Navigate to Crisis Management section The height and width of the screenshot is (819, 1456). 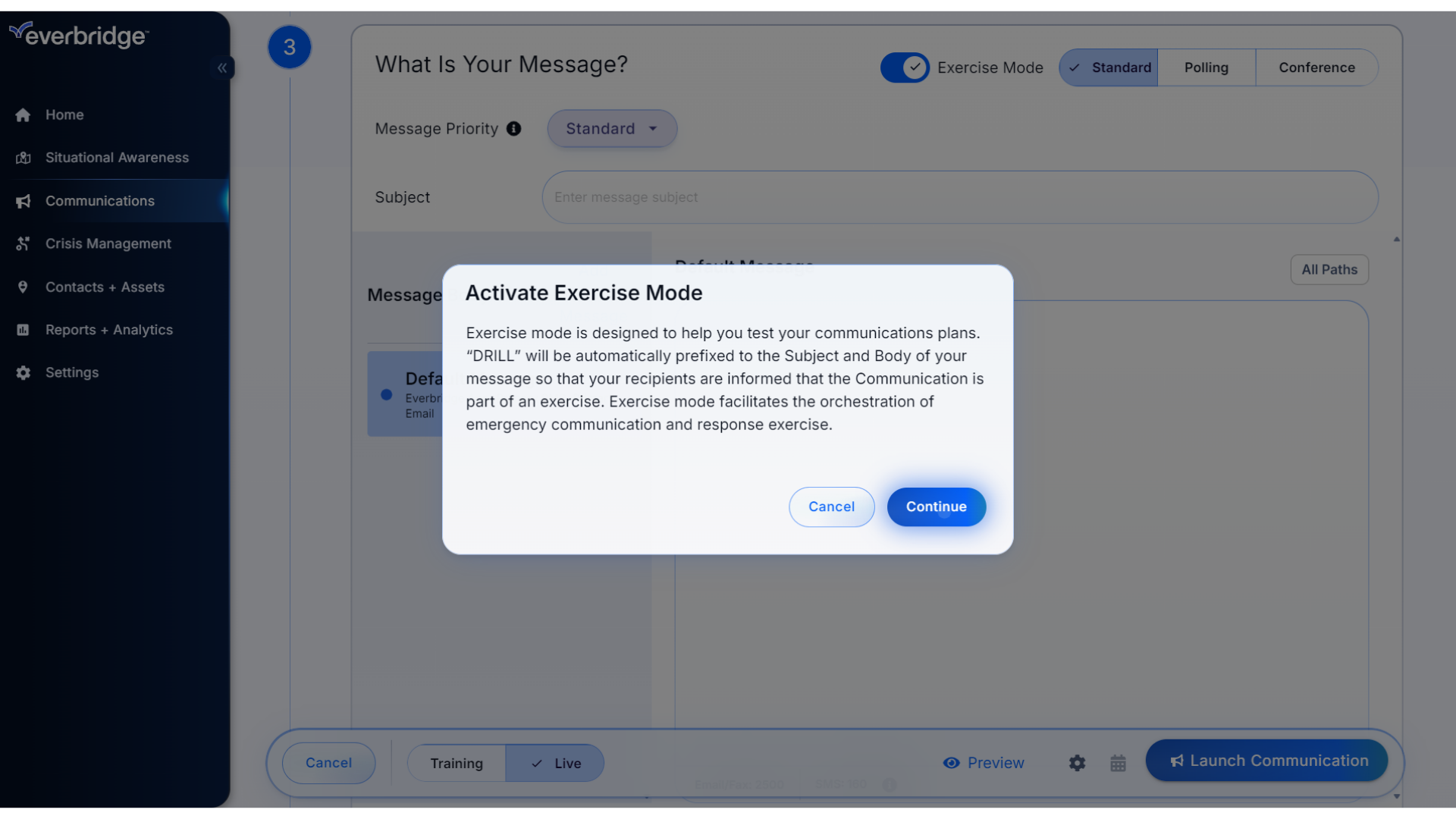pos(108,244)
